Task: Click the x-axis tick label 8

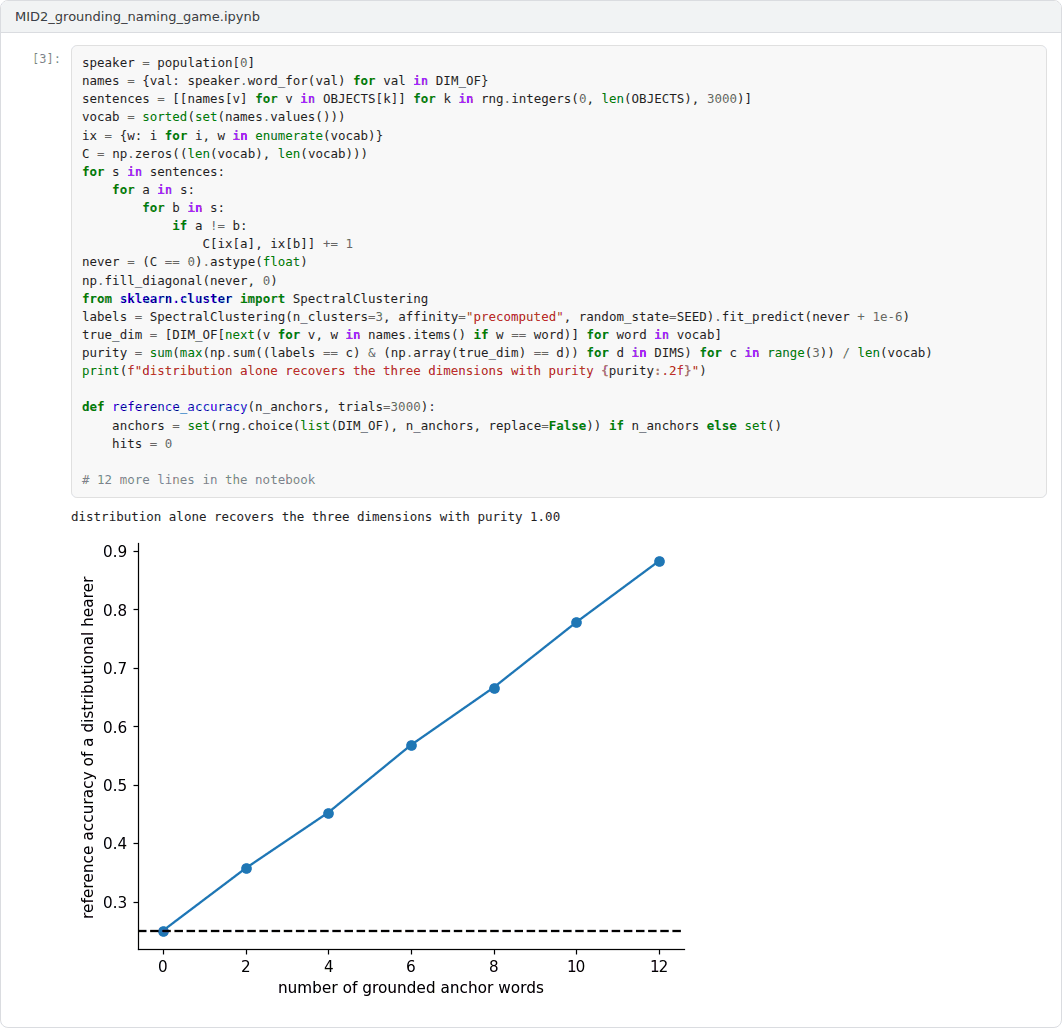Action: tap(494, 966)
